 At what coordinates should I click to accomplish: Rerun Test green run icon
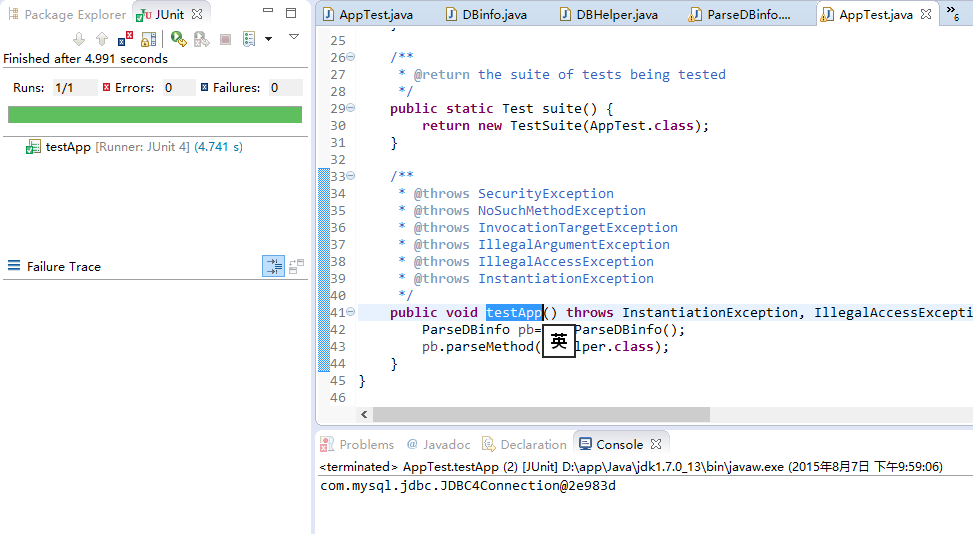pos(179,39)
